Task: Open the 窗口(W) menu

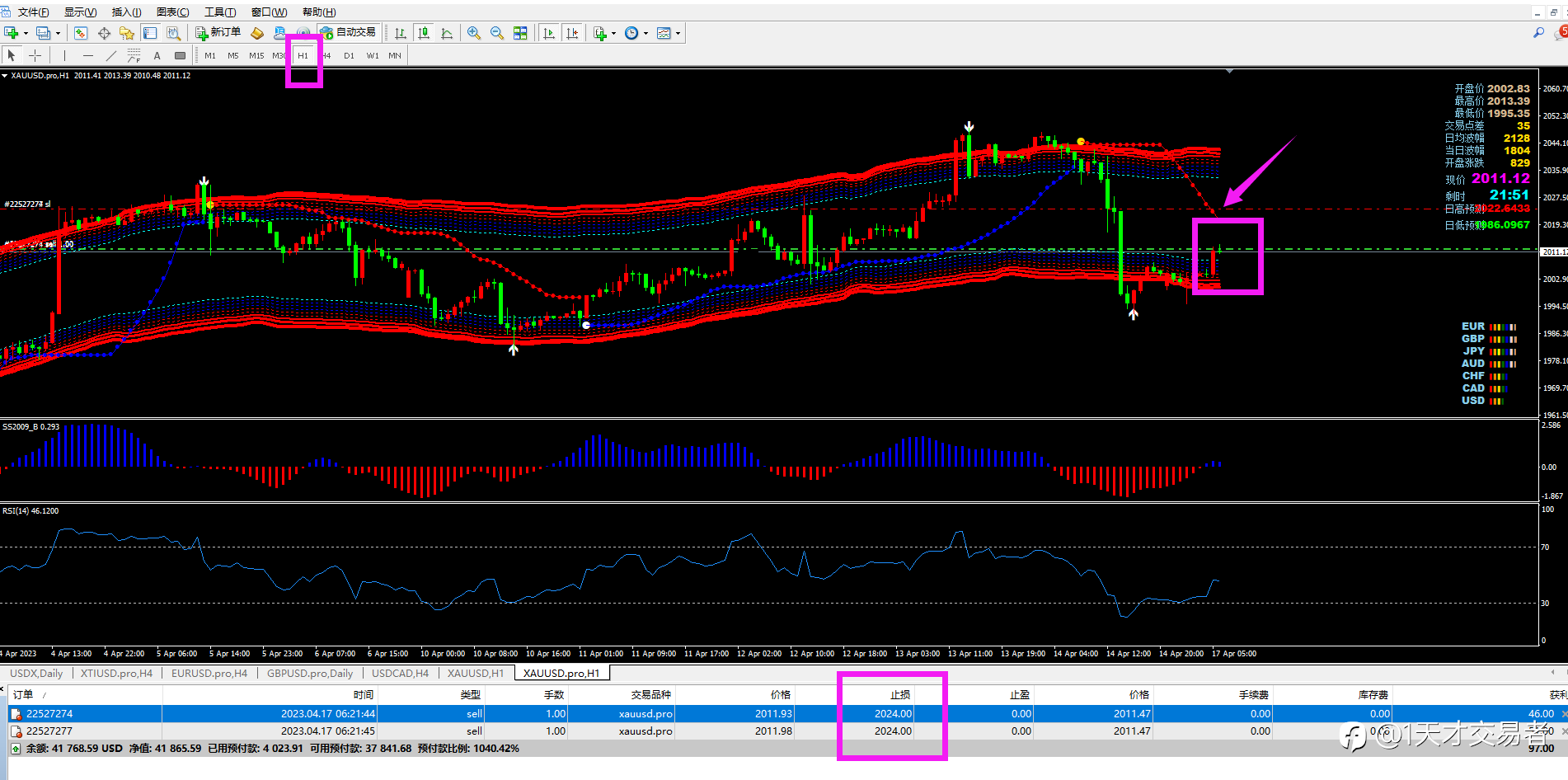Action: (x=269, y=12)
